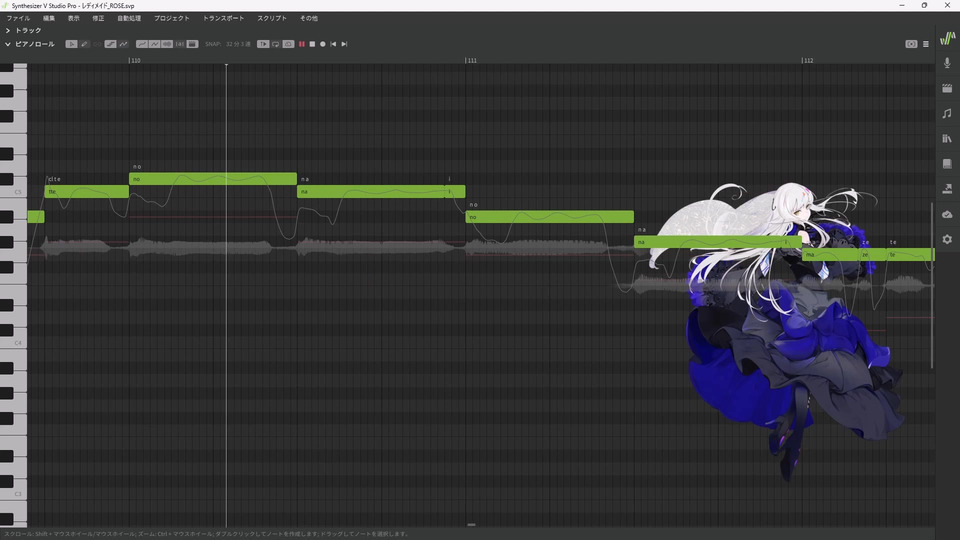The height and width of the screenshot is (540, 960).
Task: Open the music note panel
Action: (x=947, y=113)
